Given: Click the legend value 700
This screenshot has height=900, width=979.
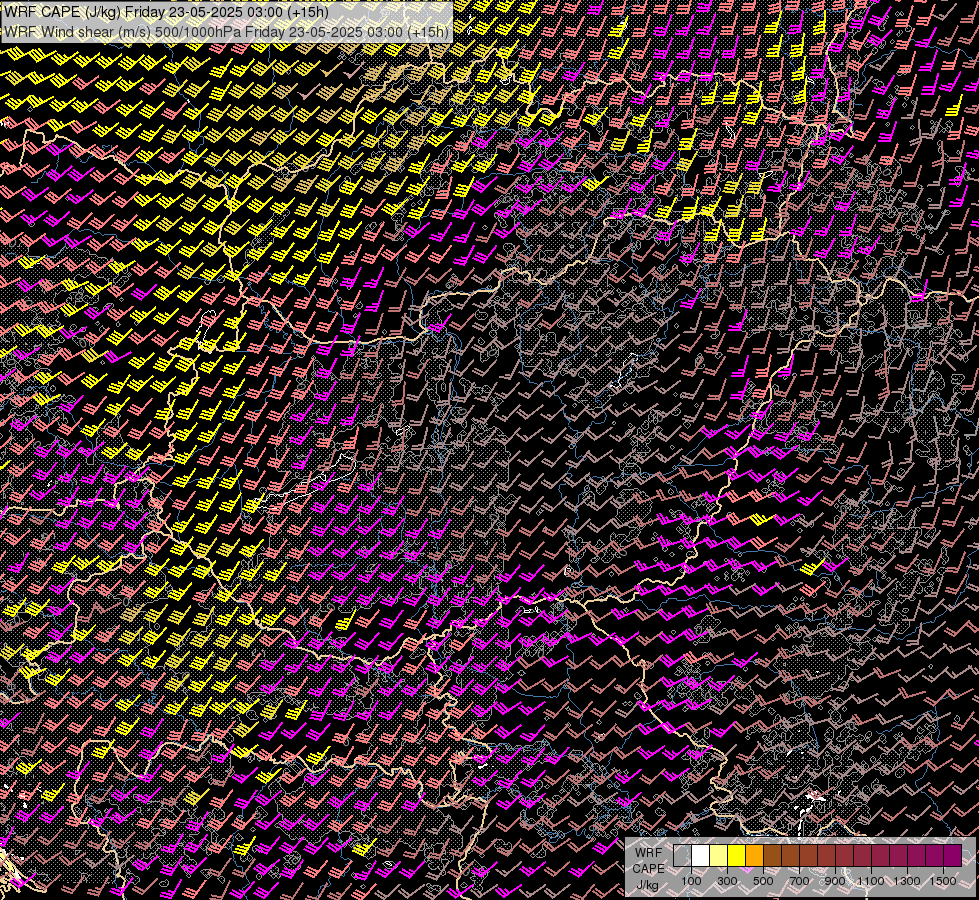Looking at the screenshot, I should click(x=799, y=881).
